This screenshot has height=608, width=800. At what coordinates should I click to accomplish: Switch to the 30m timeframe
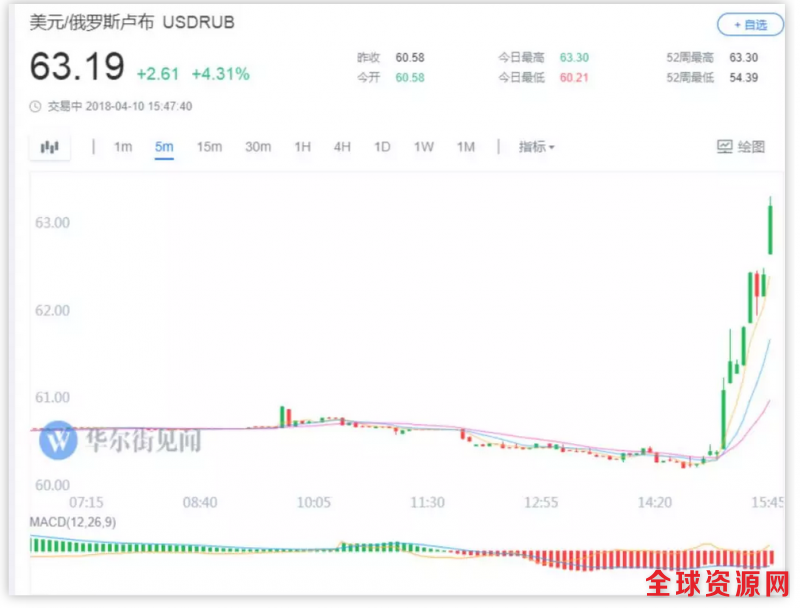point(258,147)
